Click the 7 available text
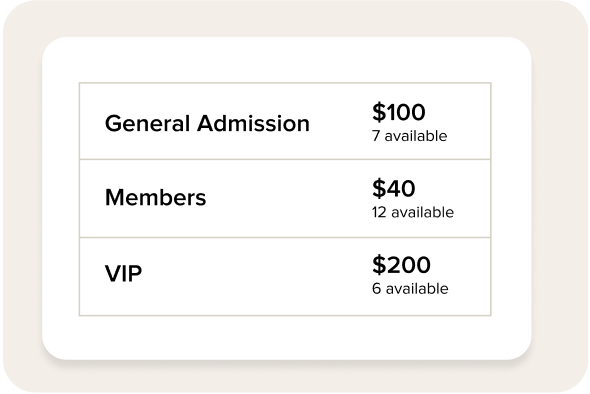Screen dimensions: 590x394 point(410,136)
